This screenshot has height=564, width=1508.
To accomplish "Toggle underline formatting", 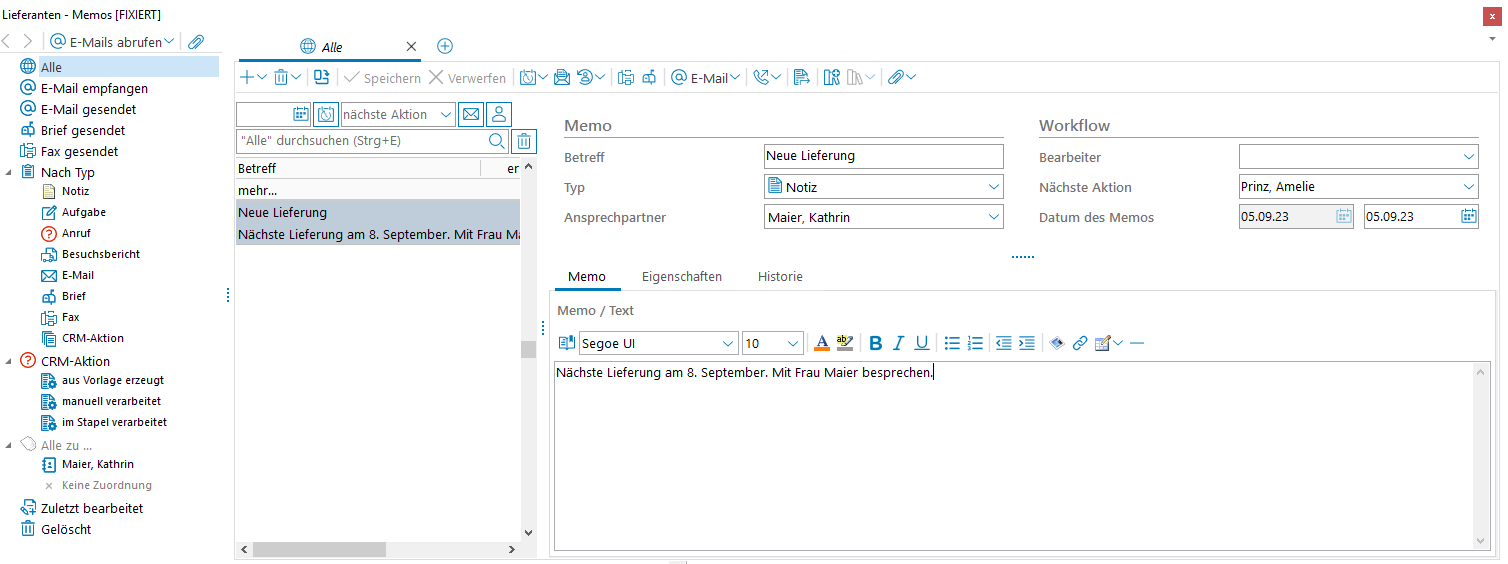I will pos(921,343).
